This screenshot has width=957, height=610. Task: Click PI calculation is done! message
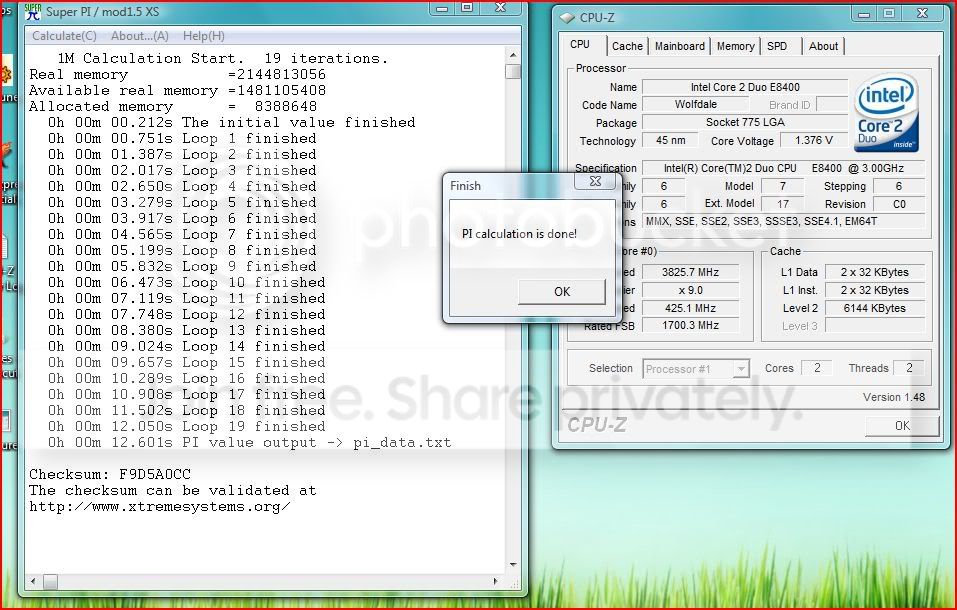[x=519, y=234]
